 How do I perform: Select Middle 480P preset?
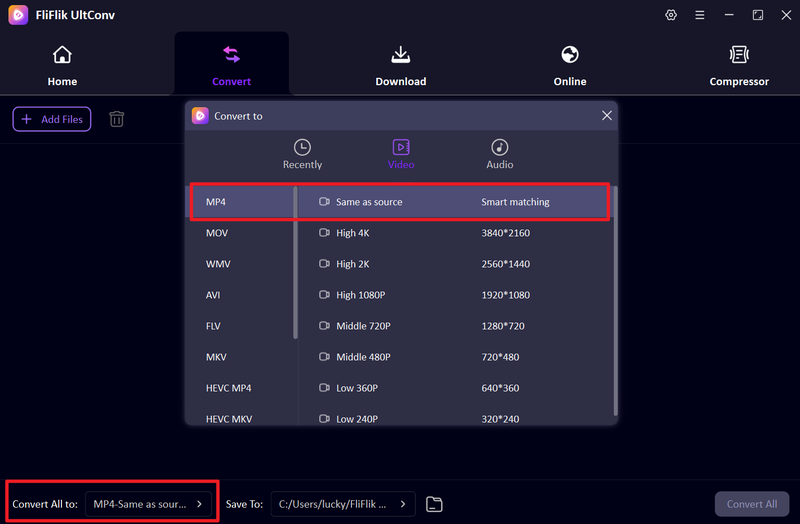(x=454, y=357)
